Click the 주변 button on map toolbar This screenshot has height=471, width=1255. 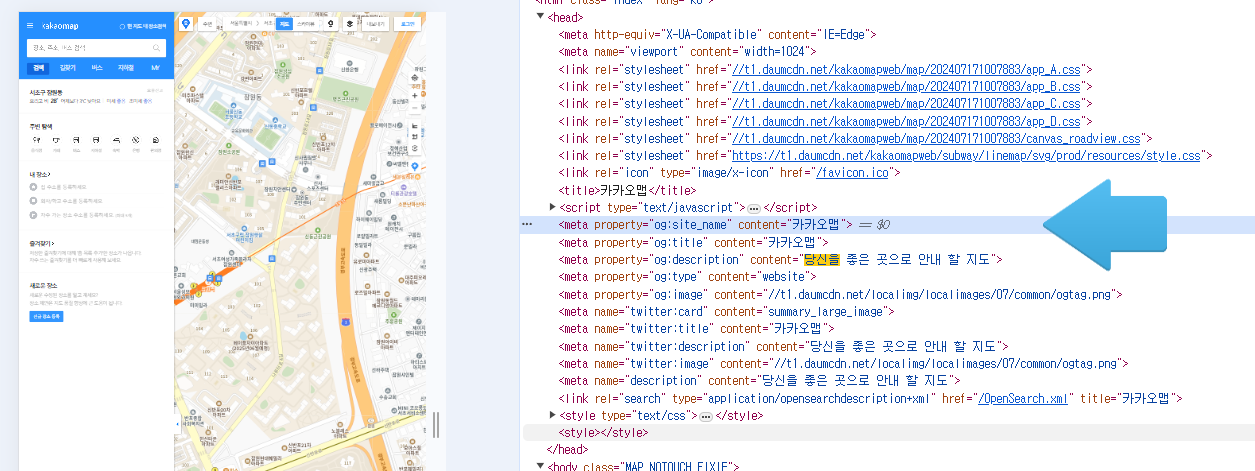pyautogui.click(x=207, y=24)
